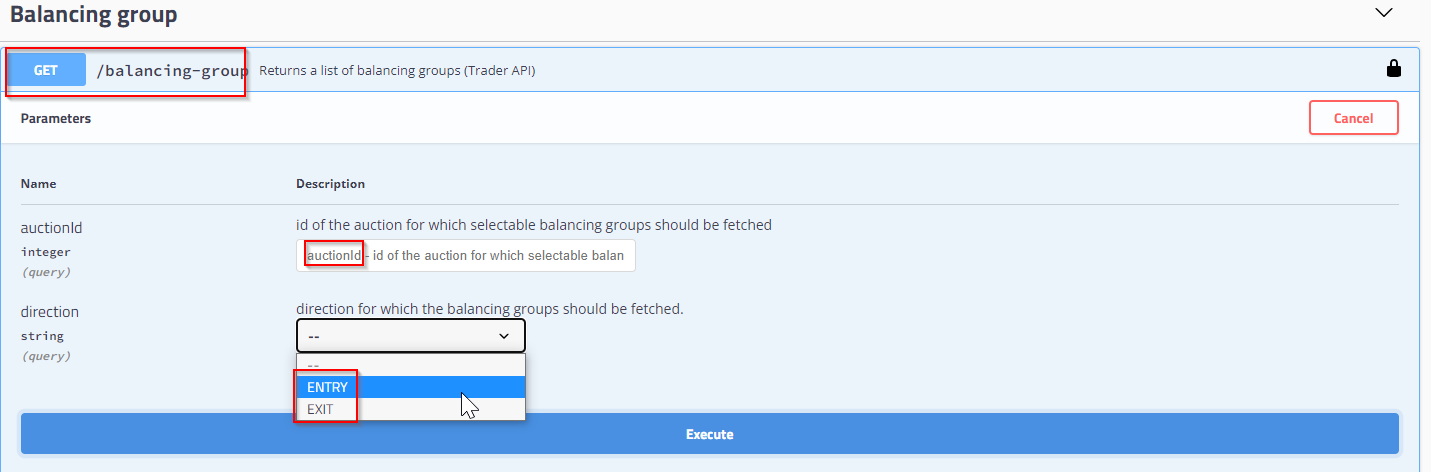Click the integer type label under auctionId
The image size is (1431, 472).
[x=46, y=252]
